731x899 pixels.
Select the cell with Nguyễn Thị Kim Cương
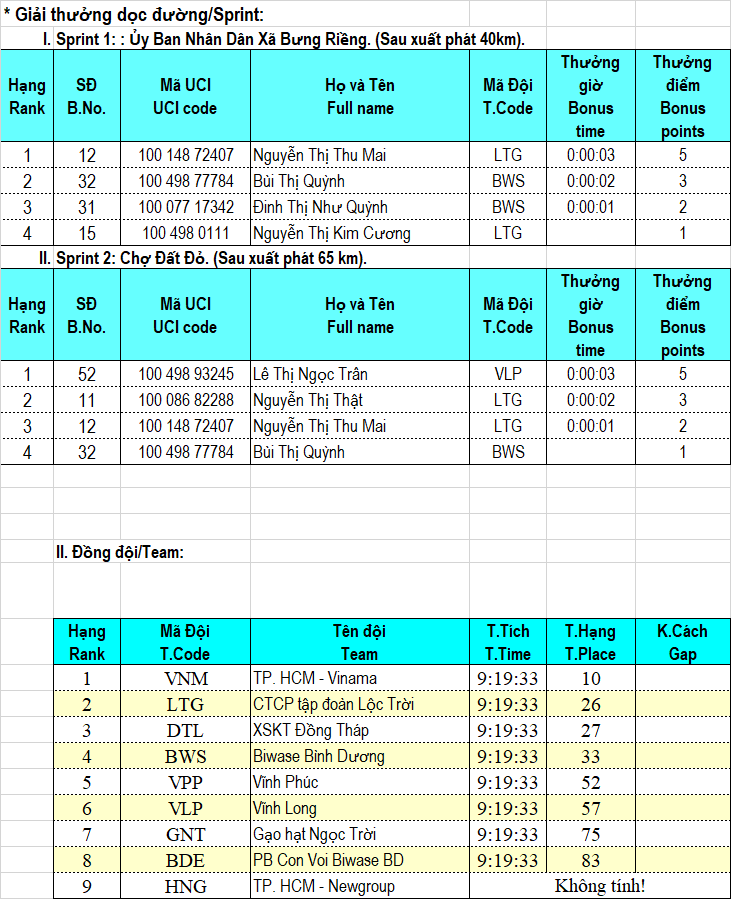tap(331, 233)
